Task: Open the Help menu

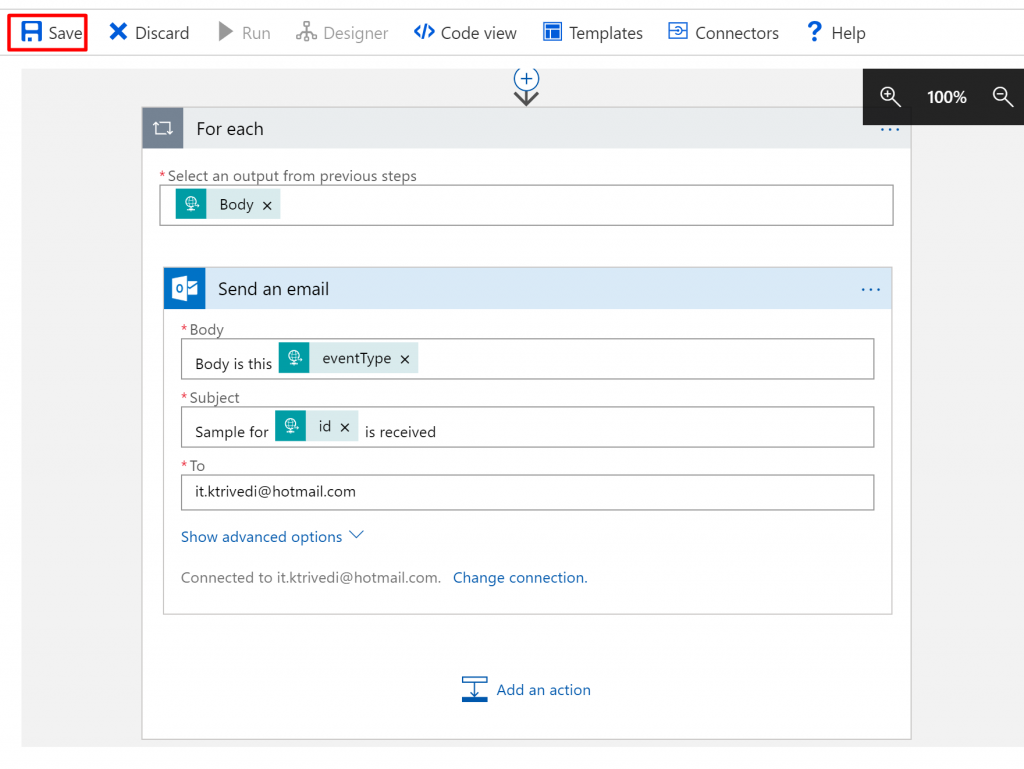Action: [x=836, y=33]
